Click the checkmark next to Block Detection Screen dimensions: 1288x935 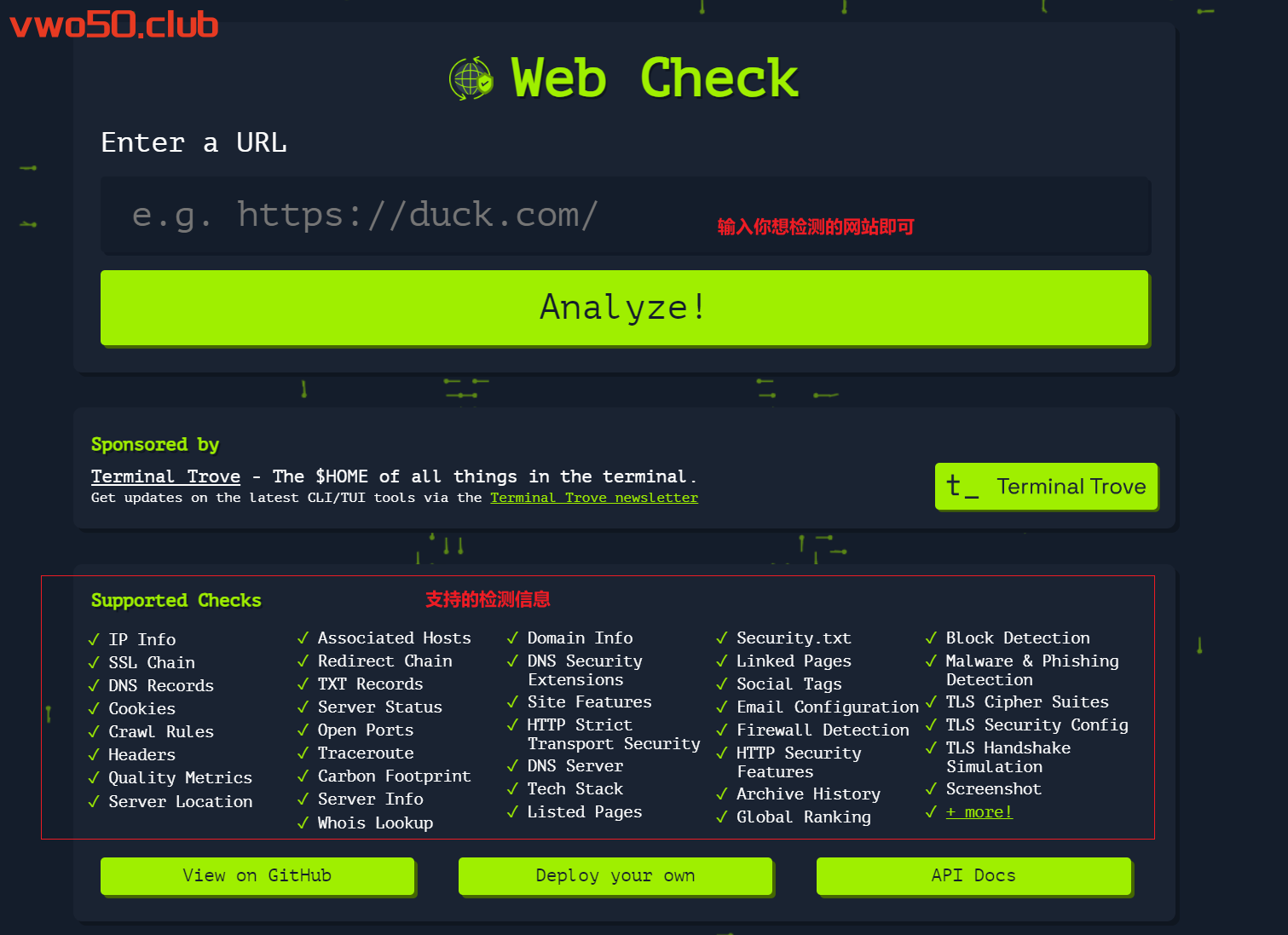pos(931,638)
